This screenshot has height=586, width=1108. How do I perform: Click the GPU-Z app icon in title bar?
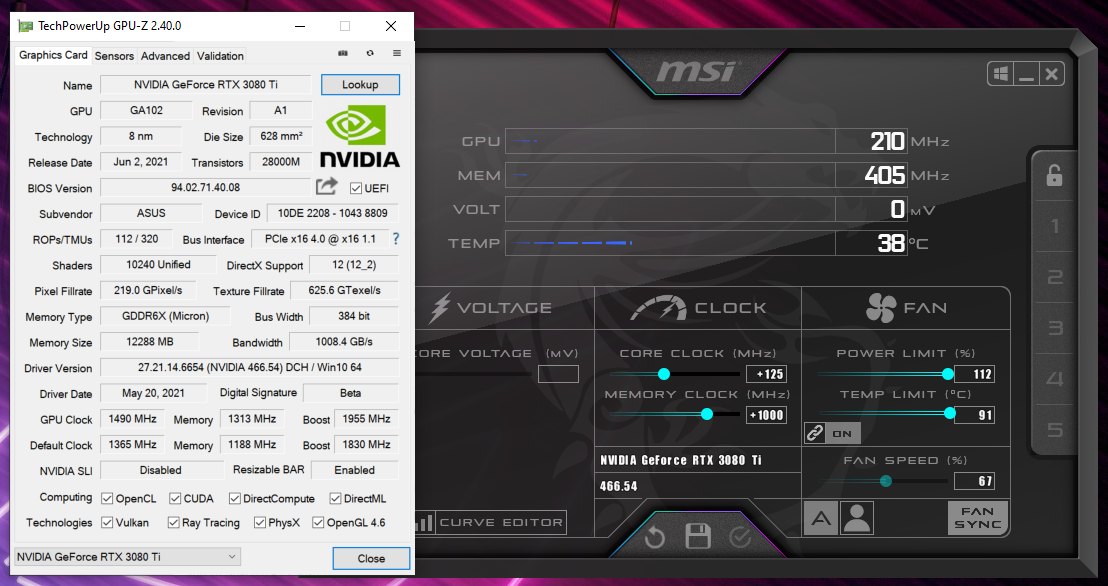(x=26, y=26)
